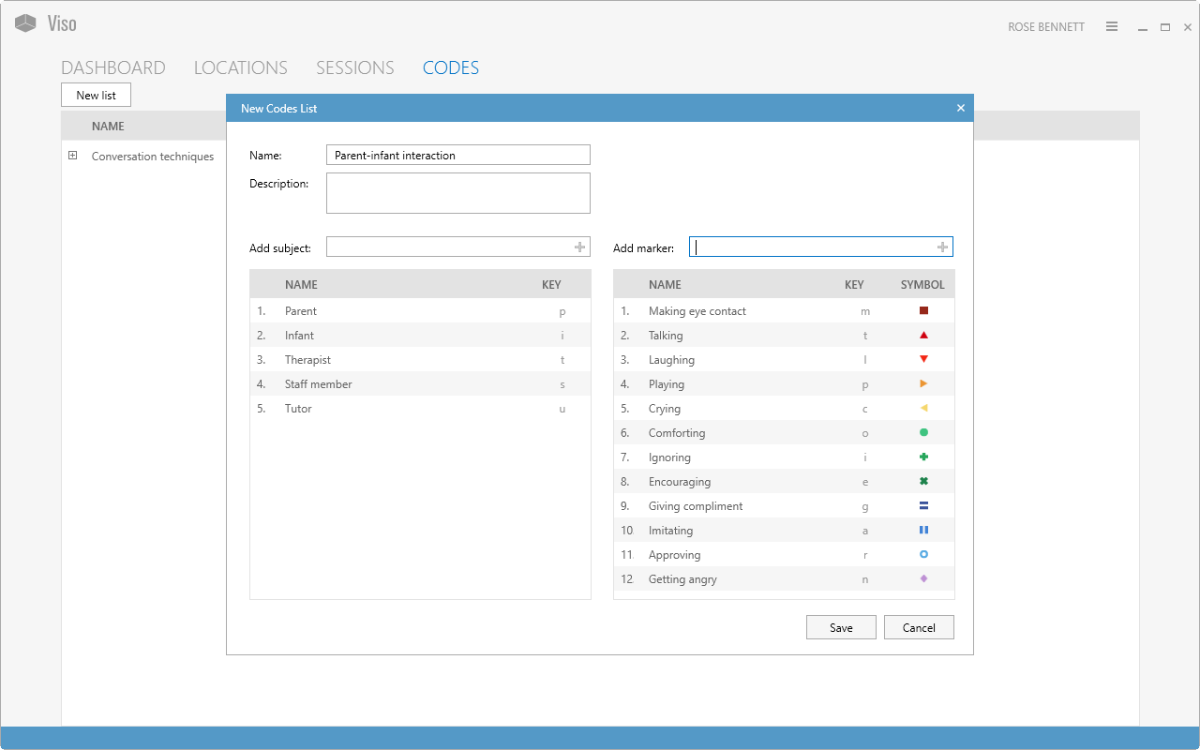Open the hamburger menu beside Rose Bennett
This screenshot has height=750, width=1200.
pyautogui.click(x=1112, y=27)
